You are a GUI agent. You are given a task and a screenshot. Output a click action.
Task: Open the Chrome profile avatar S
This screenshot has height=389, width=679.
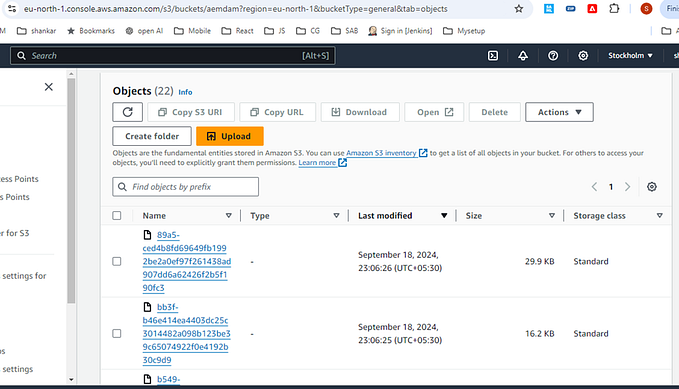click(x=646, y=8)
